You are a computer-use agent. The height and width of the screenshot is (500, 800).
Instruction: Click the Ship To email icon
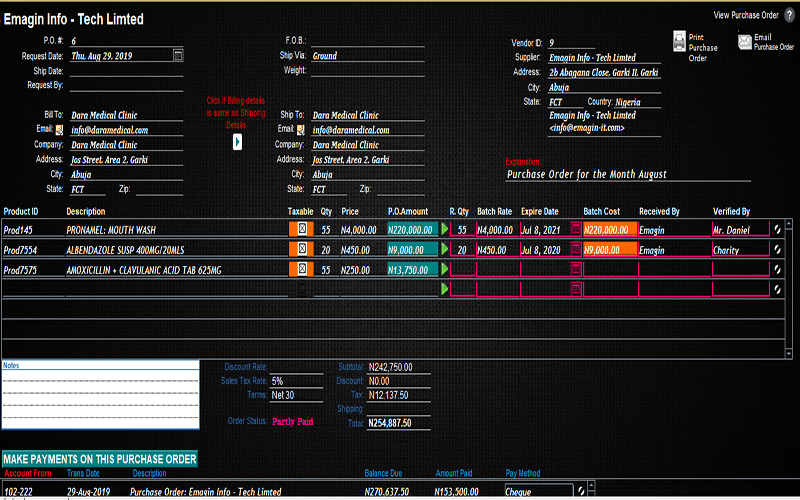[x=301, y=130]
